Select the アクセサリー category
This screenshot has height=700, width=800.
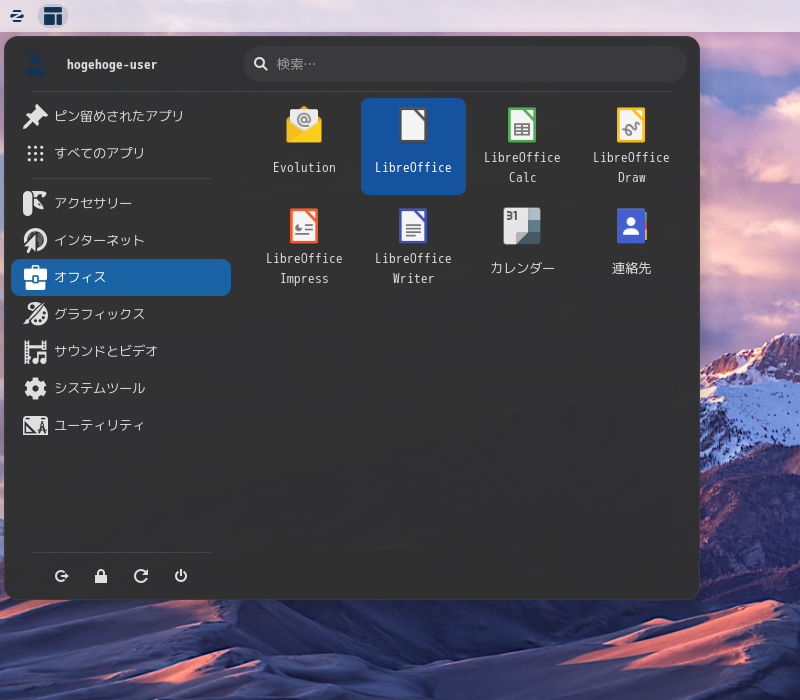121,203
